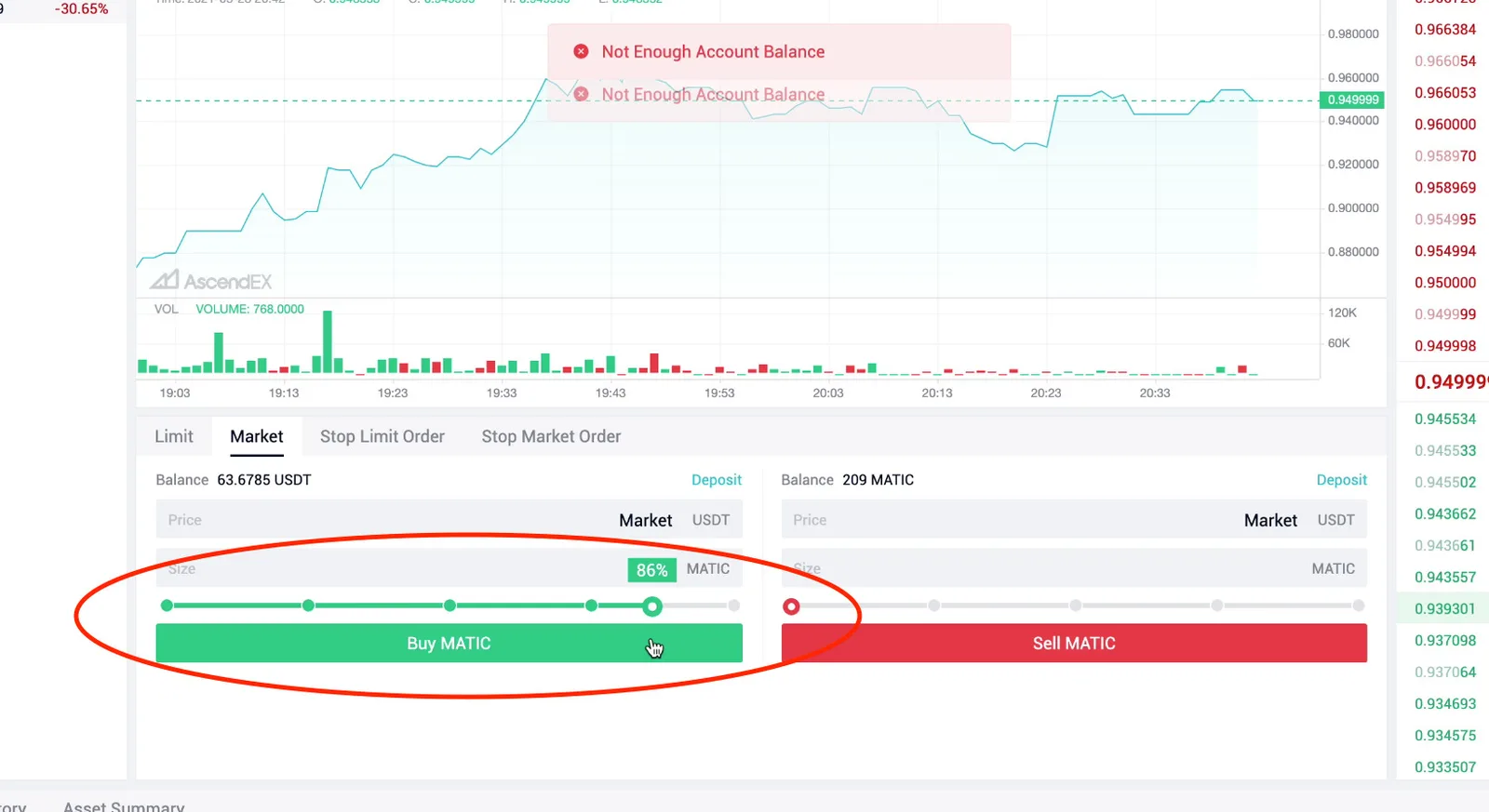Open the Asset Summary tab
Viewport: 1489px width, 812px height.
(x=124, y=805)
